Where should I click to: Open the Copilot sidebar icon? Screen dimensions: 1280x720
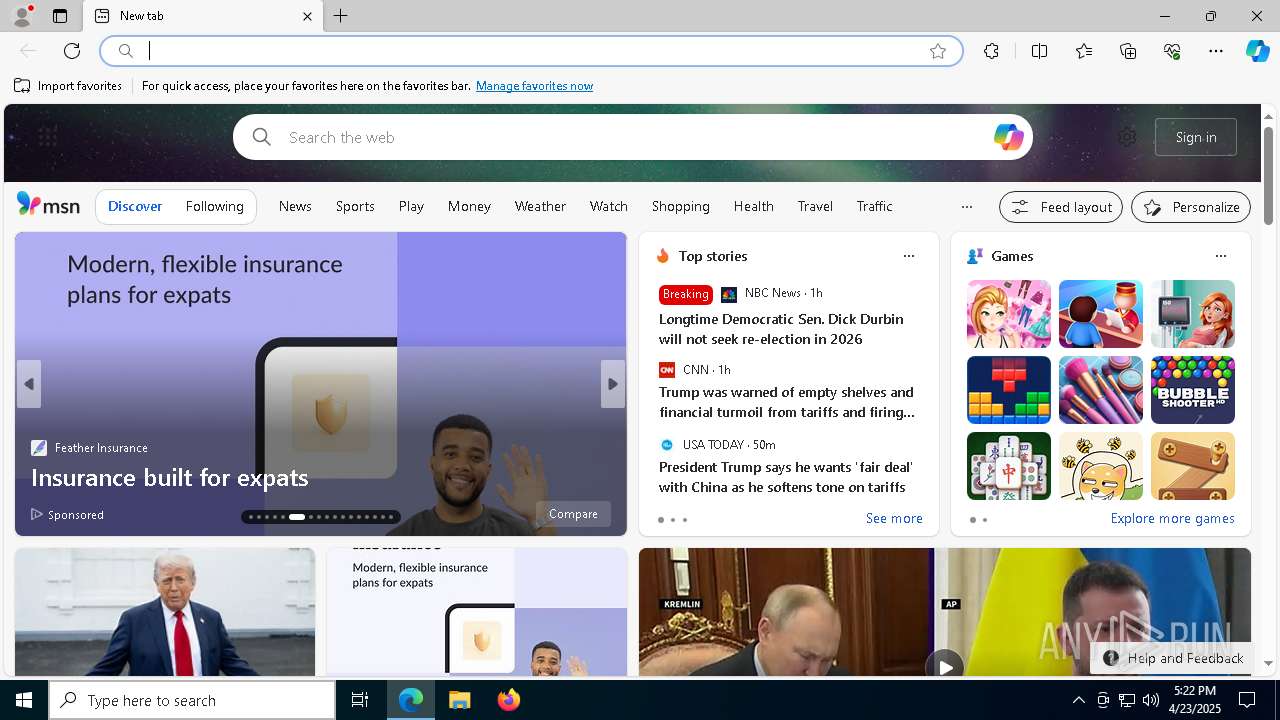tap(1257, 51)
